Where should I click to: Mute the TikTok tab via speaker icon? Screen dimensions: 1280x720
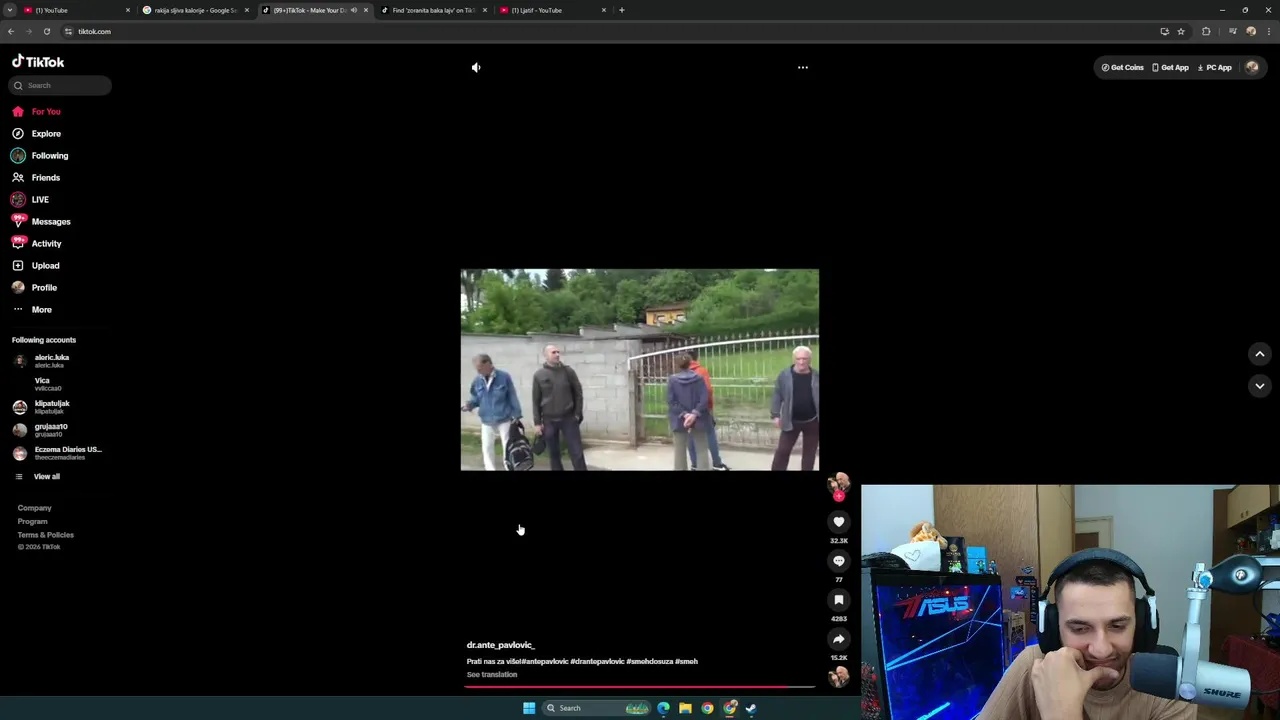pyautogui.click(x=353, y=10)
